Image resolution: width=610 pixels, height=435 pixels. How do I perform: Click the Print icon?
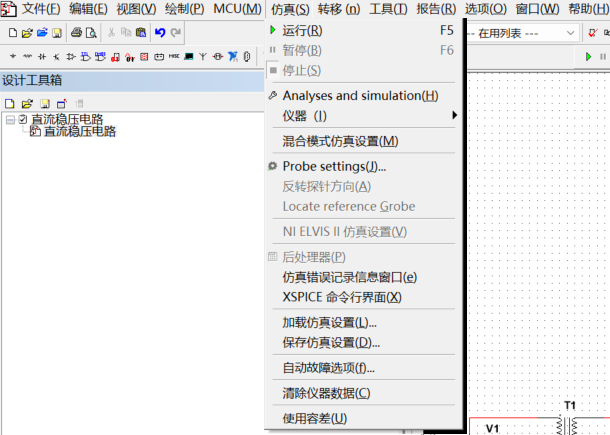76,33
